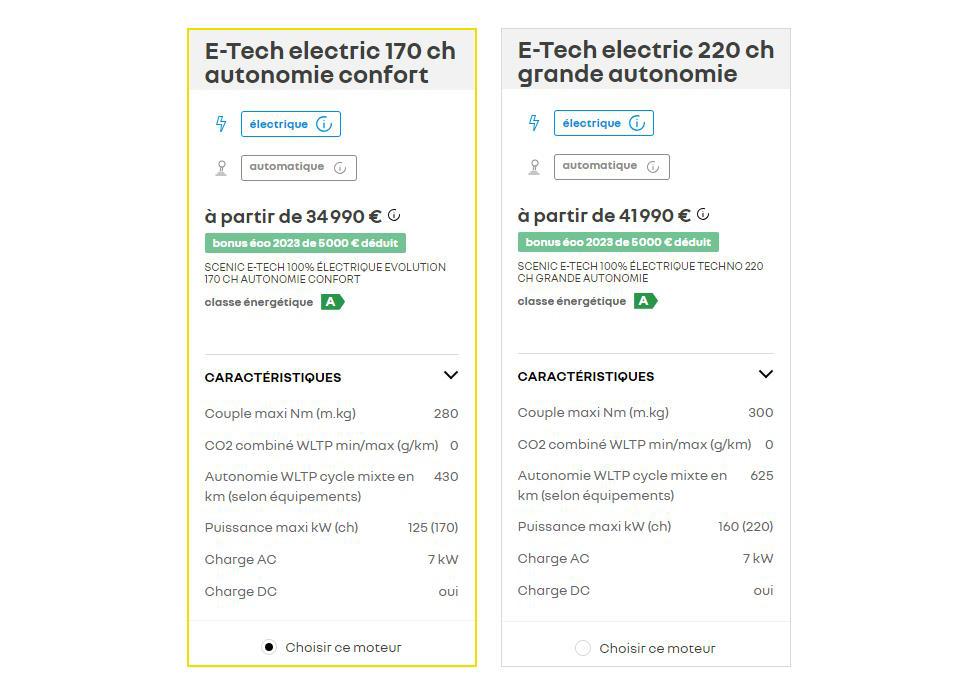Open info icon in 220 ch automatique badge
Viewport: 955px width, 690px height.
click(653, 166)
